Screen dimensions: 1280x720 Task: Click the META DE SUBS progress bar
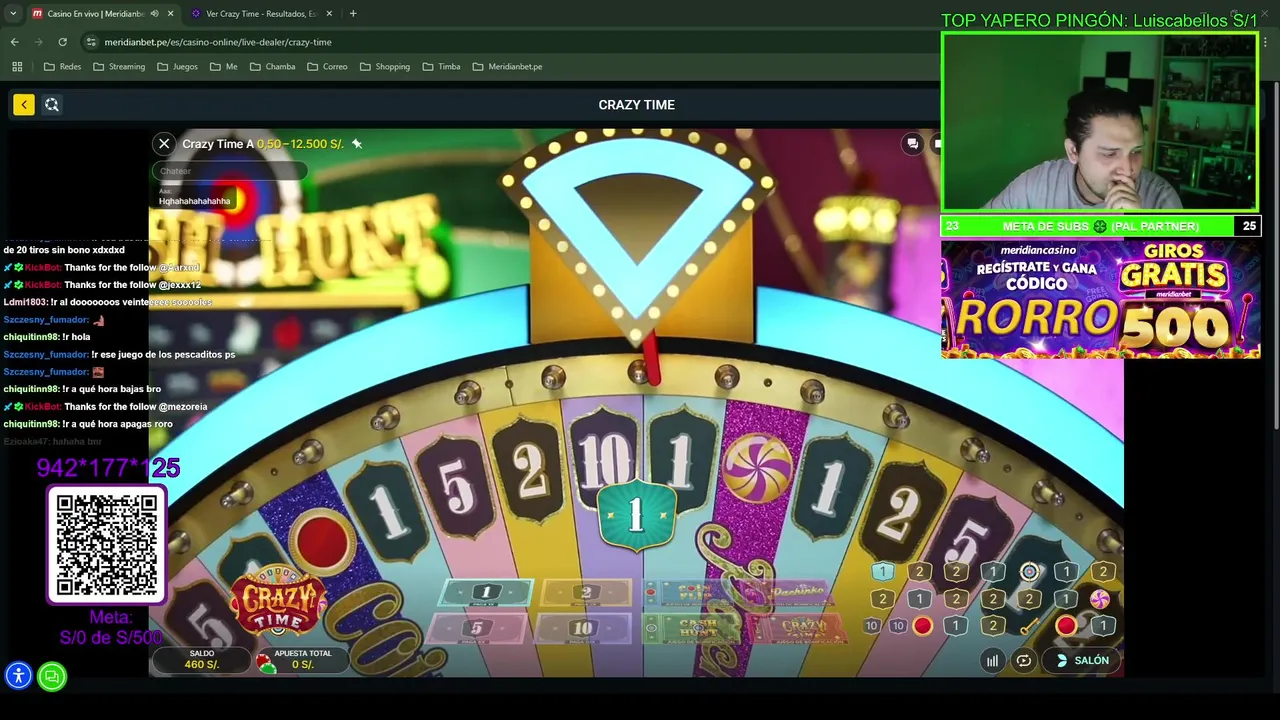pyautogui.click(x=1100, y=227)
